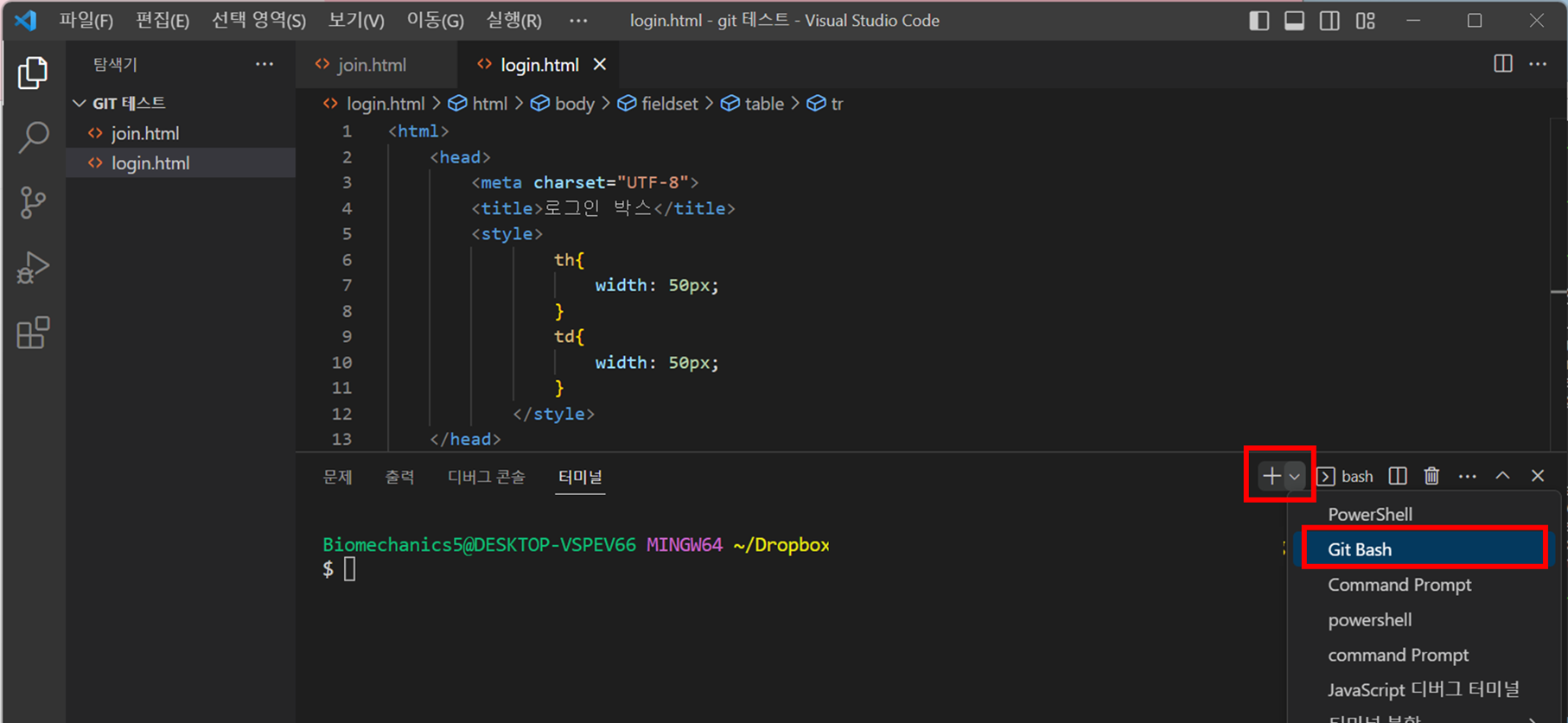Click fieldset breadcrumb item
The width and height of the screenshot is (1568, 723).
point(669,104)
